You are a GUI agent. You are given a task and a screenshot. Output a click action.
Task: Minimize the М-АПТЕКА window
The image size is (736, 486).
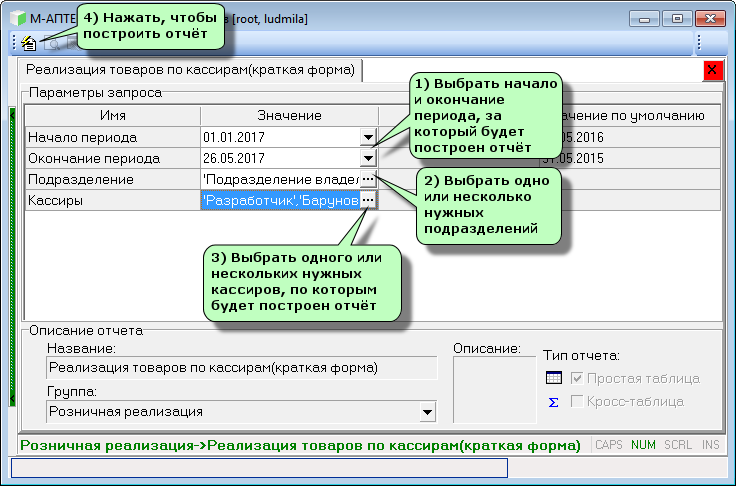(644, 19)
